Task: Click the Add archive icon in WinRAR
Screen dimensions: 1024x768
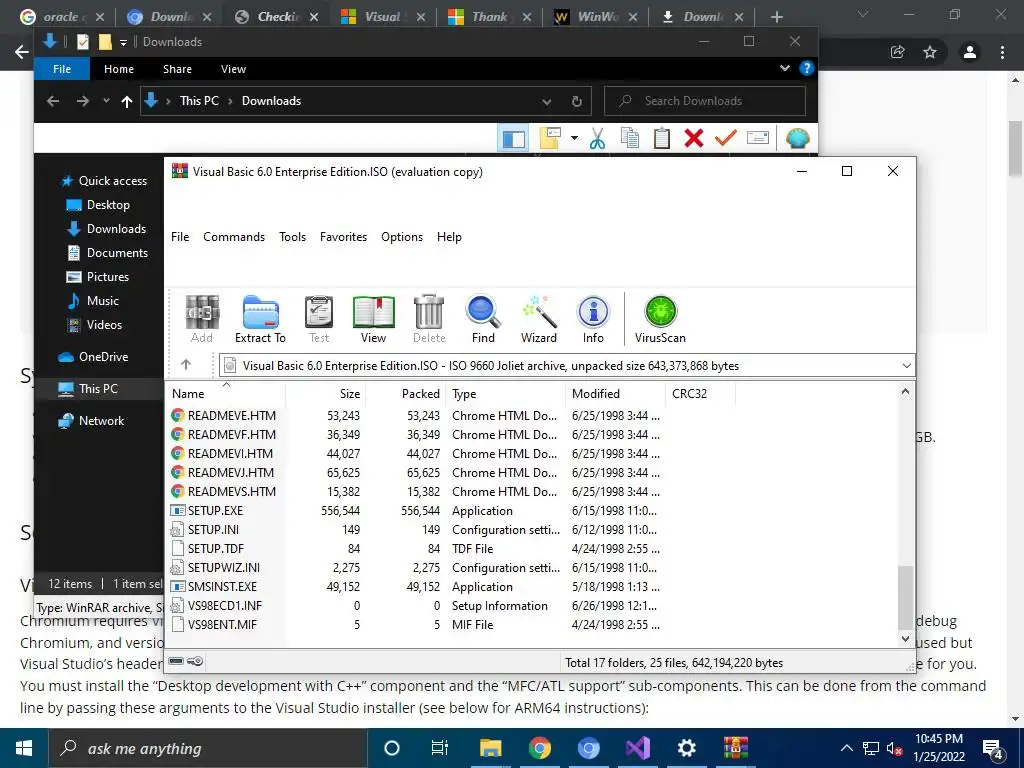Action: click(202, 319)
